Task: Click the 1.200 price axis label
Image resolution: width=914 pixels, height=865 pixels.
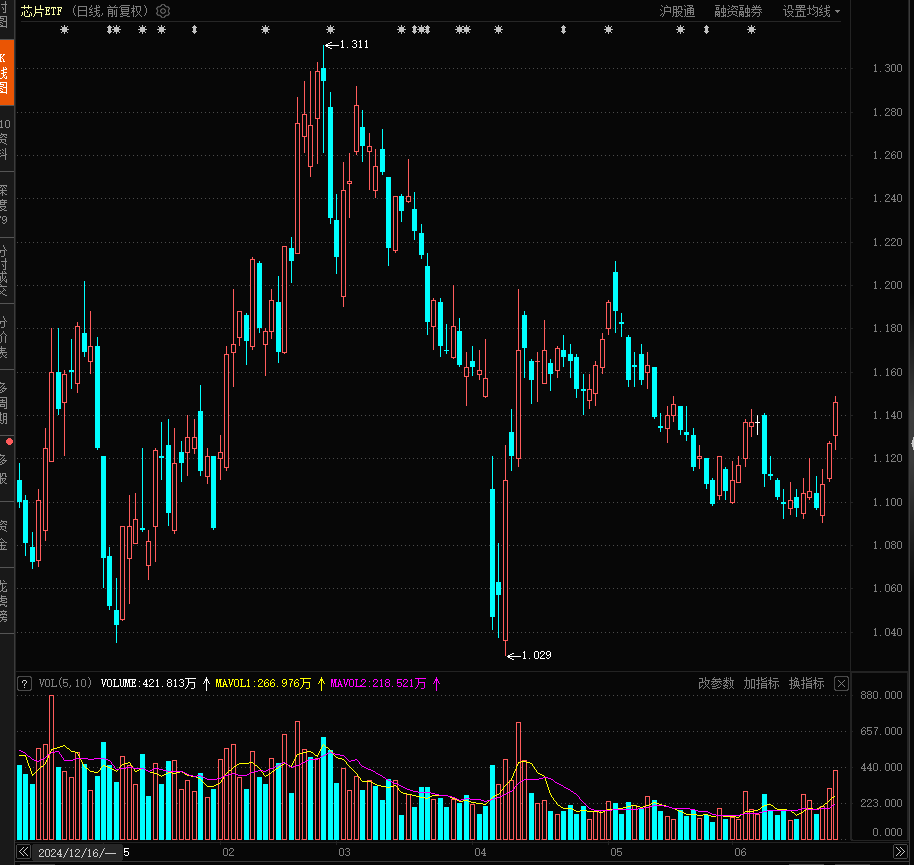Action: [x=887, y=285]
